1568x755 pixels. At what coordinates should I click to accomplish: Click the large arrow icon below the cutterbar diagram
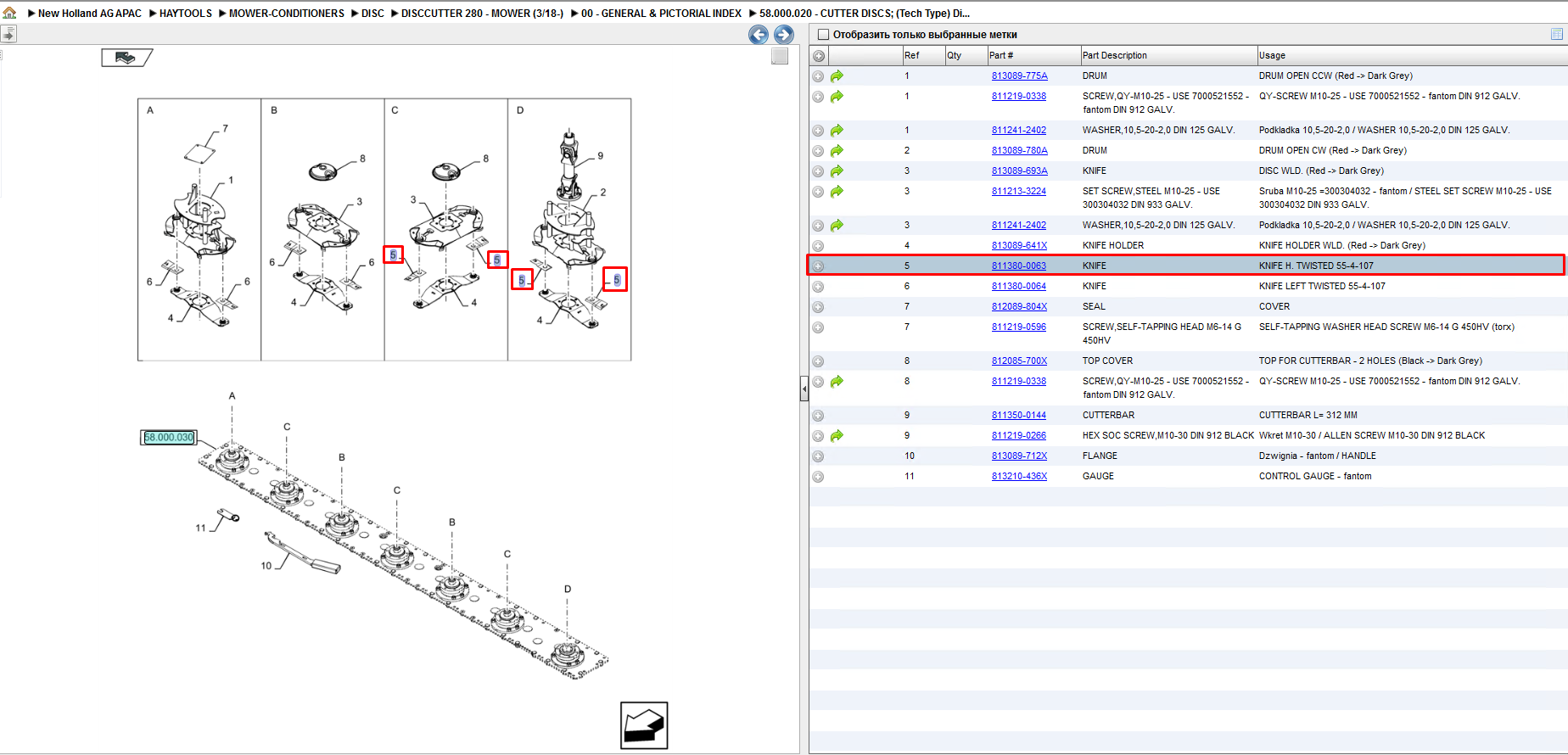(644, 725)
